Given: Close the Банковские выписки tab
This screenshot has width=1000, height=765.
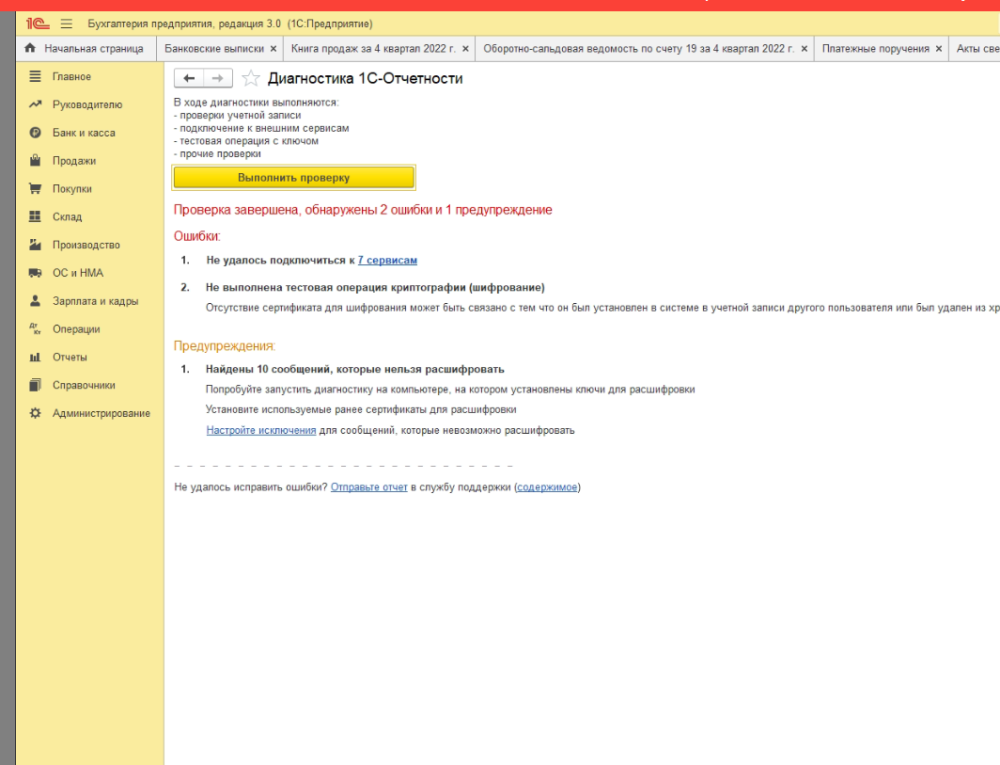Looking at the screenshot, I should [273, 48].
